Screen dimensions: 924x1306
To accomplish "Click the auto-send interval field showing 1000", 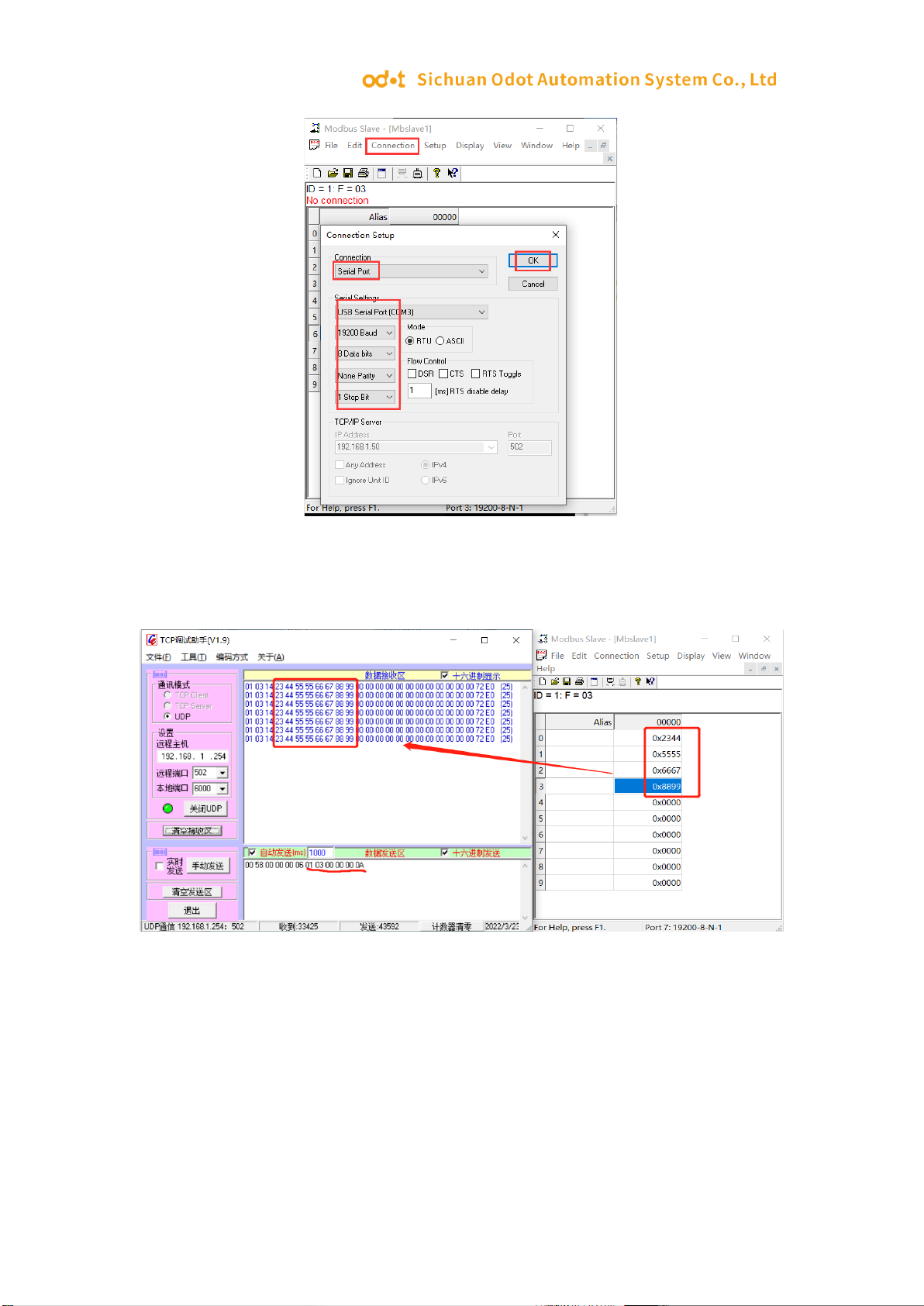I will pos(320,853).
